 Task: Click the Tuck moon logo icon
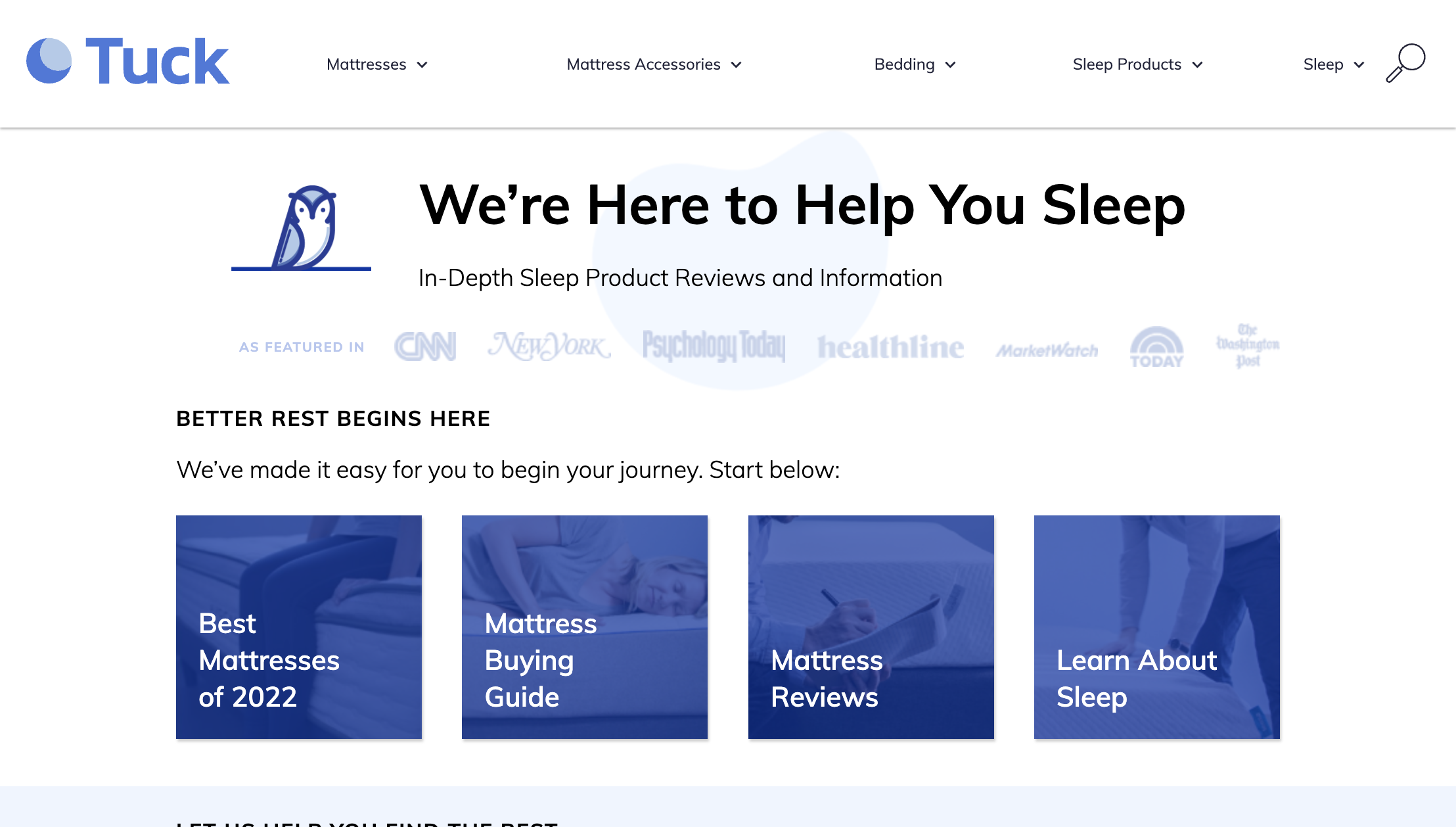coord(49,61)
